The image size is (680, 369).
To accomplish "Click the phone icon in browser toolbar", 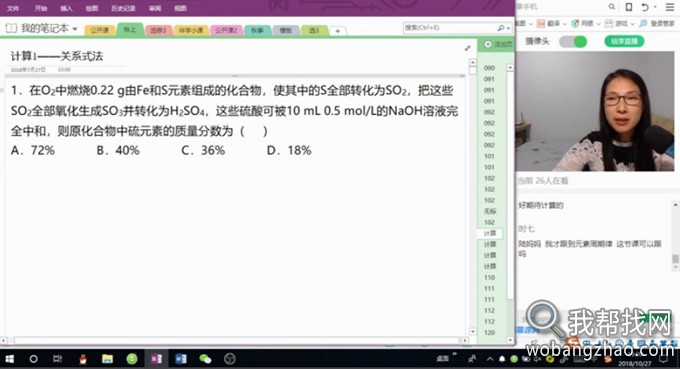I will click(628, 7).
